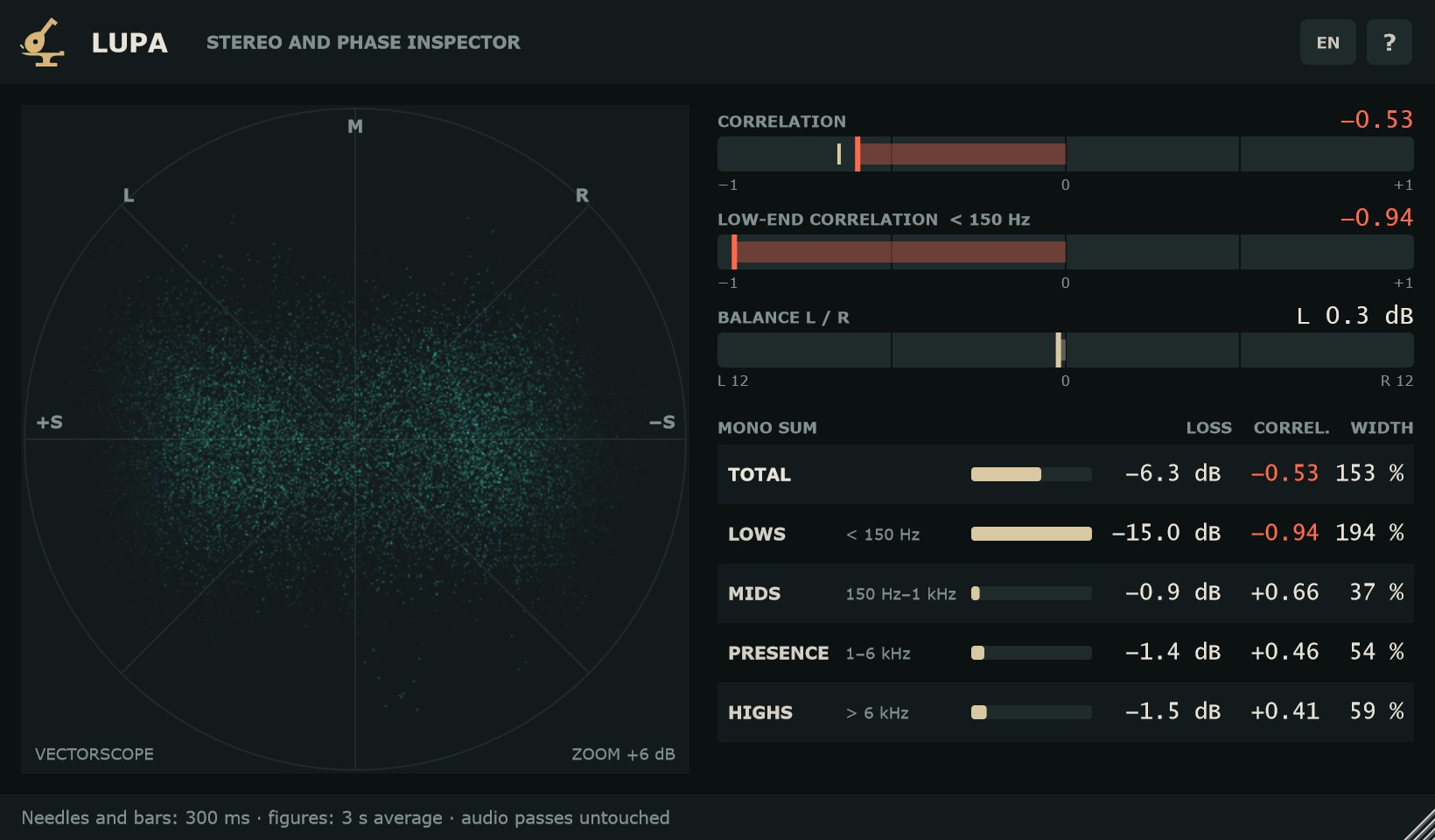1435x840 pixels.
Task: Click the Balance L / R meter needle
Action: click(1059, 350)
